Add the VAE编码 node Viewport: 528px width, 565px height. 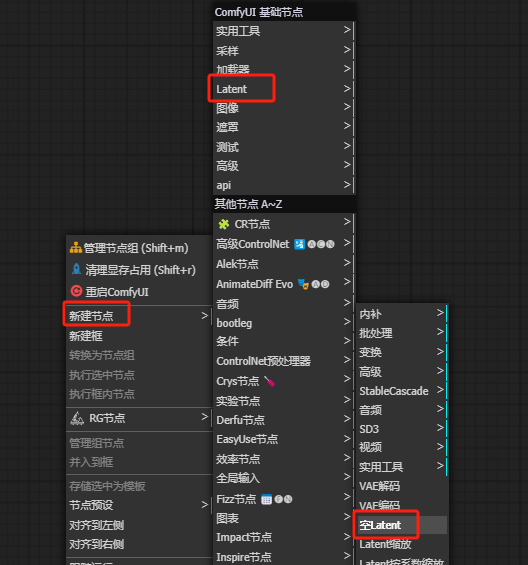pyautogui.click(x=402, y=505)
